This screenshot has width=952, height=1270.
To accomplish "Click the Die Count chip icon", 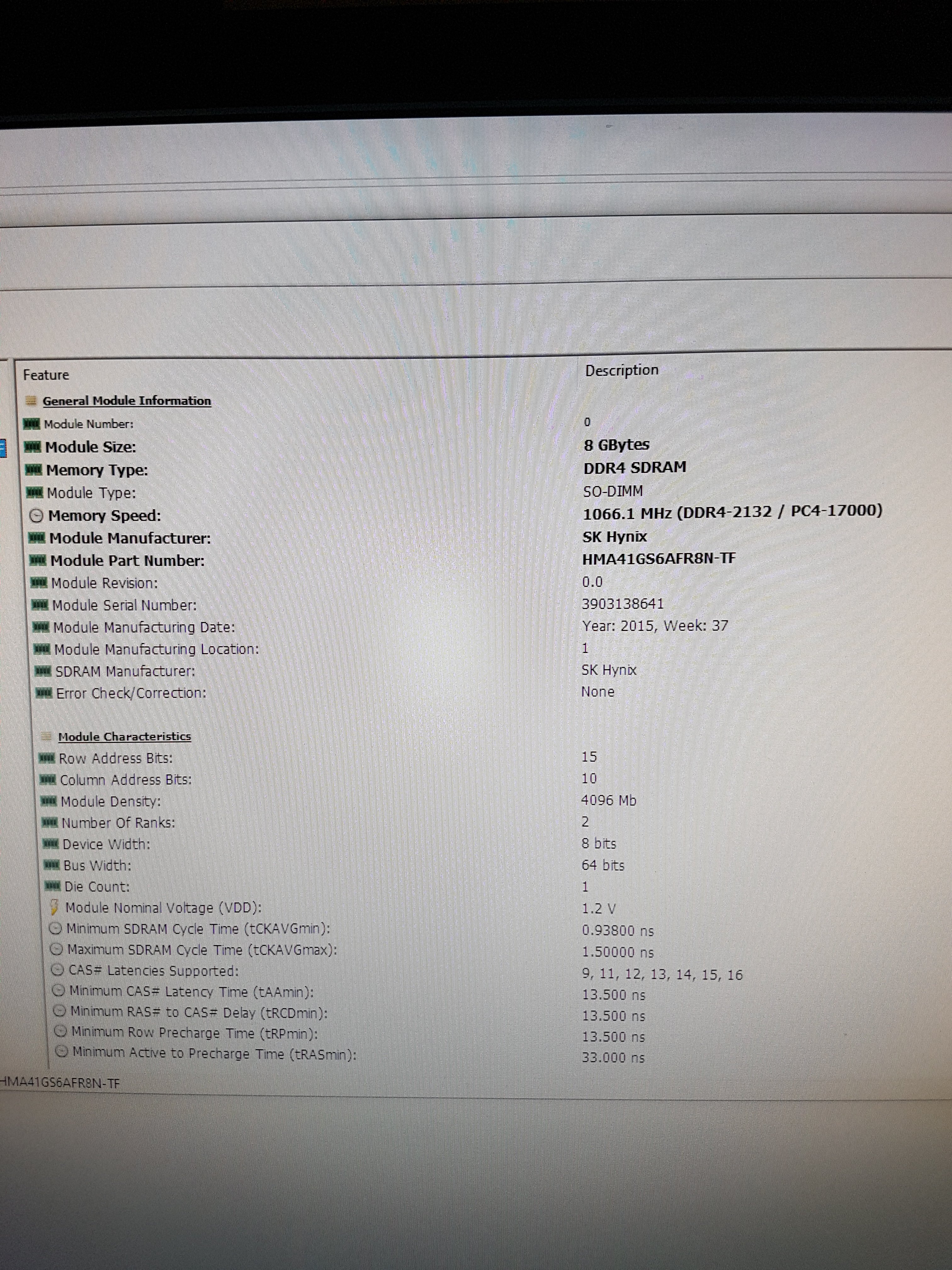I will (53, 886).
